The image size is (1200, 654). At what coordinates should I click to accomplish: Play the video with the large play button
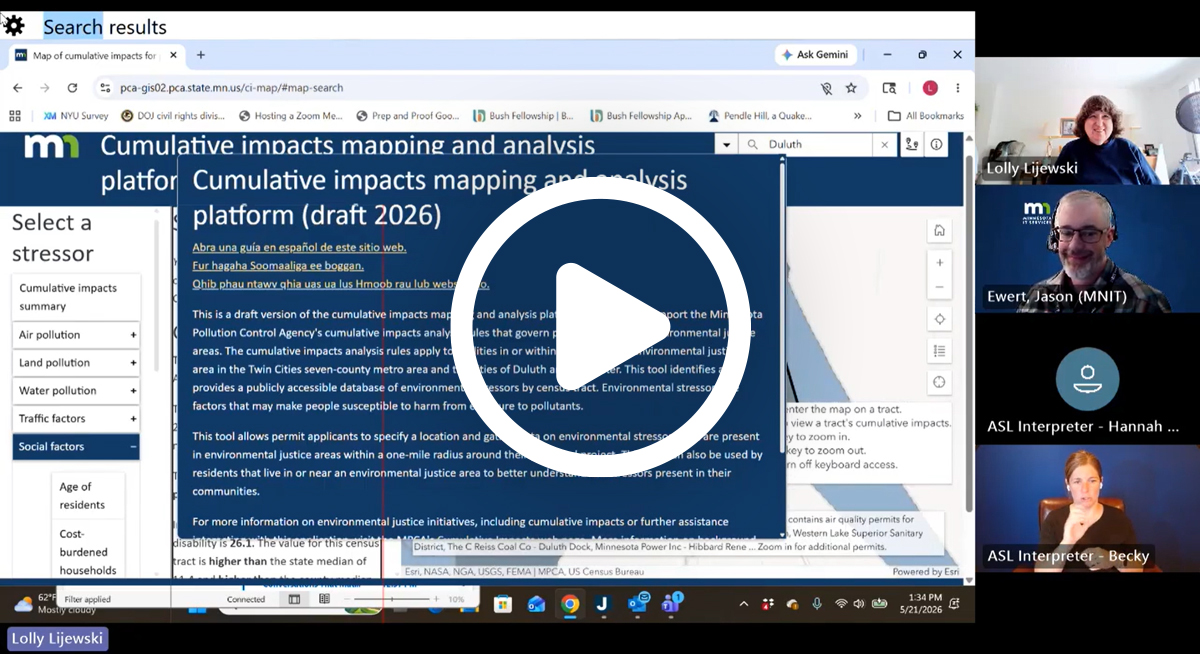click(x=600, y=327)
